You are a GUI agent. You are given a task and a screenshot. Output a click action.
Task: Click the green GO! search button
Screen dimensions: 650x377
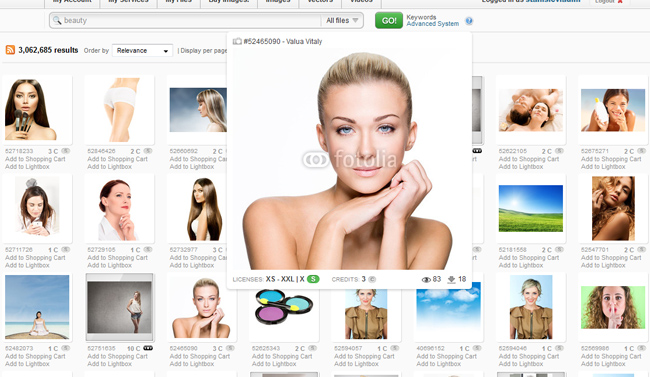389,20
